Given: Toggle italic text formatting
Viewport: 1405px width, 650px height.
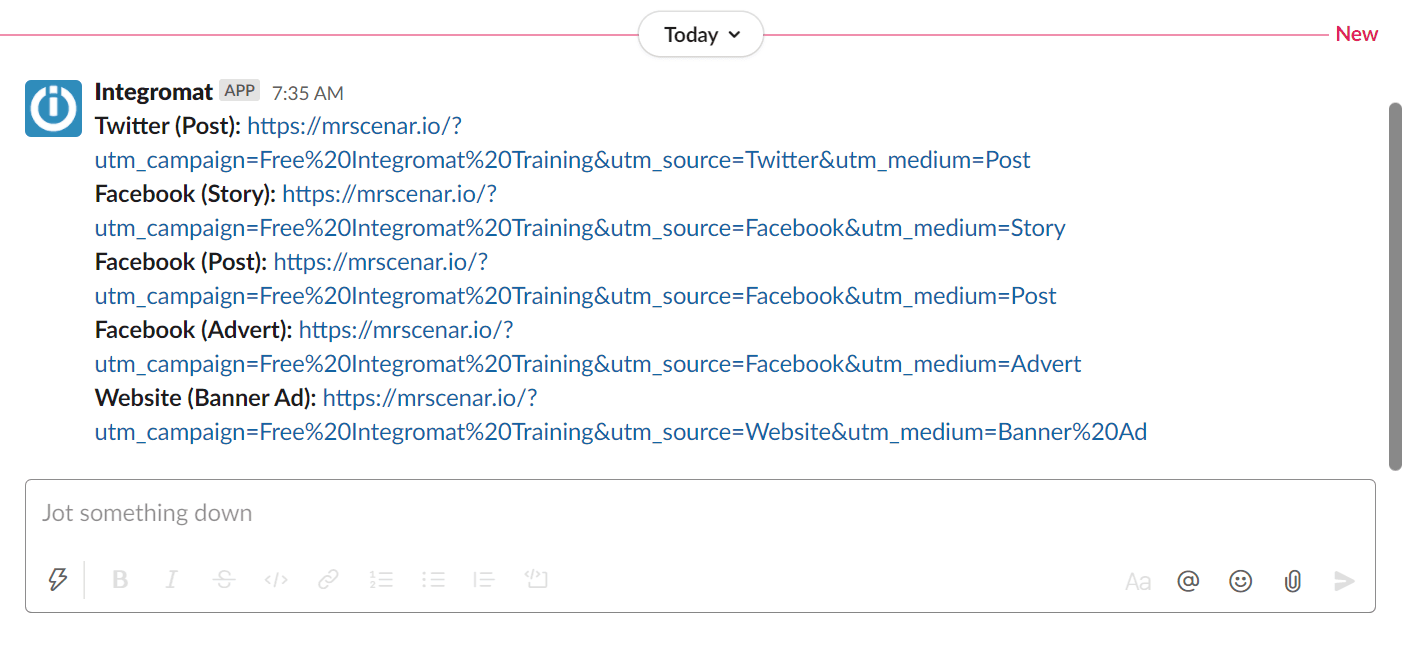Looking at the screenshot, I should coord(172,580).
